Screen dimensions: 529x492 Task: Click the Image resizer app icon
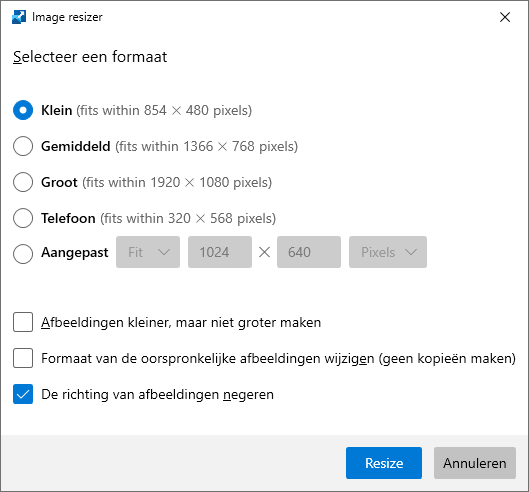pyautogui.click(x=19, y=17)
